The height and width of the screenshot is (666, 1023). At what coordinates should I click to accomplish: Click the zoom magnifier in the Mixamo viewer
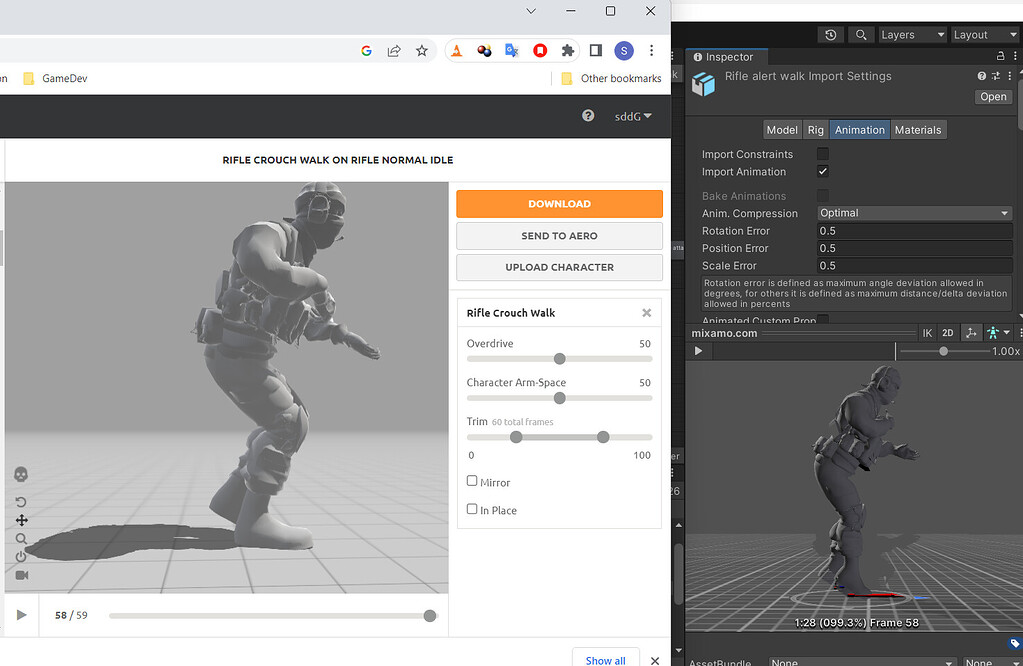click(x=21, y=539)
